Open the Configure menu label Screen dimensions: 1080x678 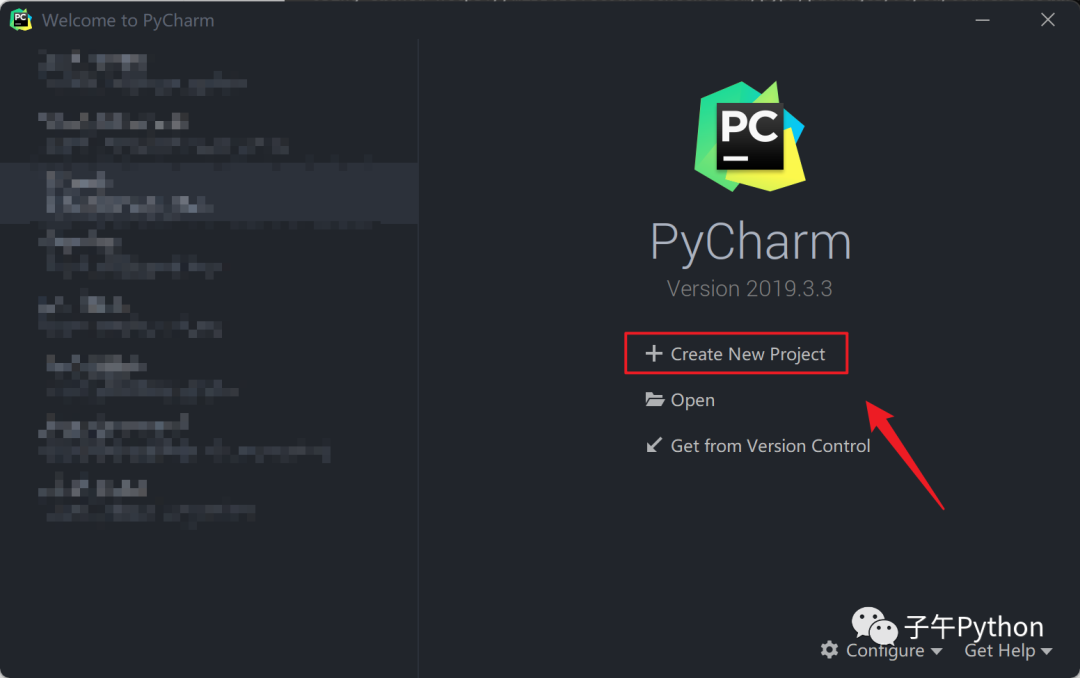[885, 650]
